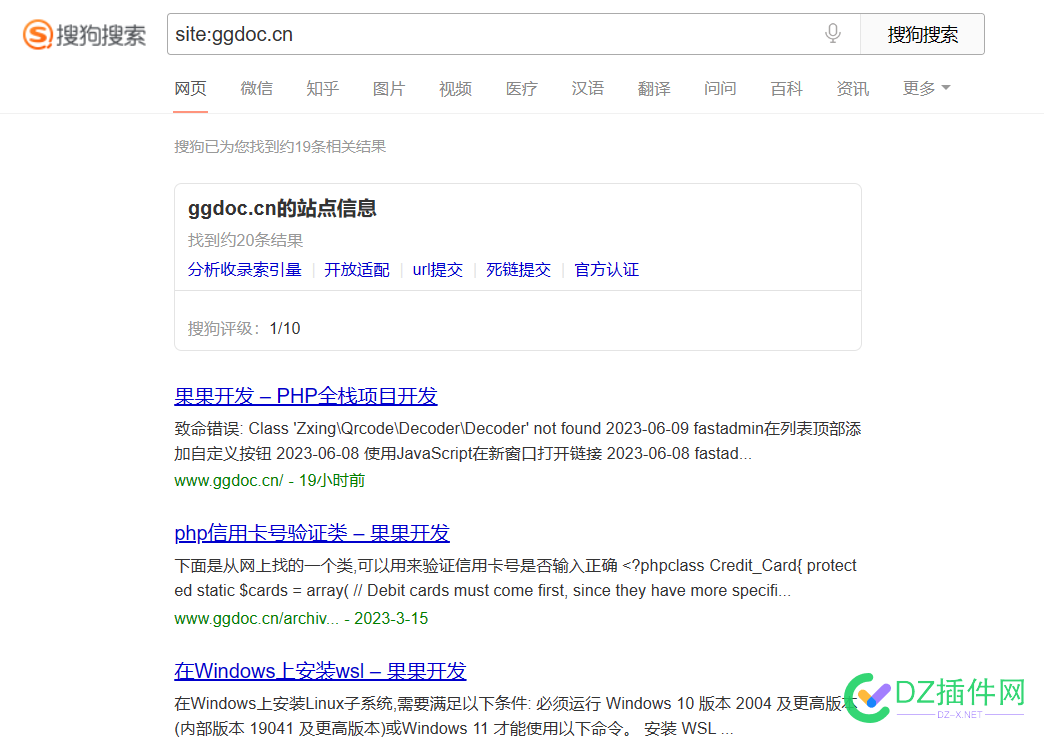Activate the microphone voice search icon
Image resolution: width=1044 pixels, height=738 pixels.
[x=832, y=33]
